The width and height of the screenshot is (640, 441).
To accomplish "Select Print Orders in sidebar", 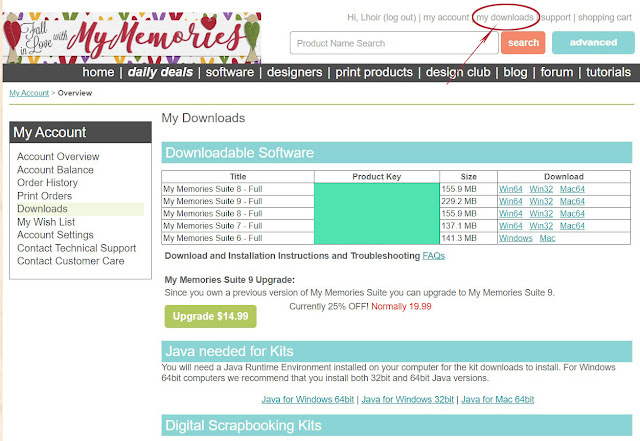I will 44,196.
